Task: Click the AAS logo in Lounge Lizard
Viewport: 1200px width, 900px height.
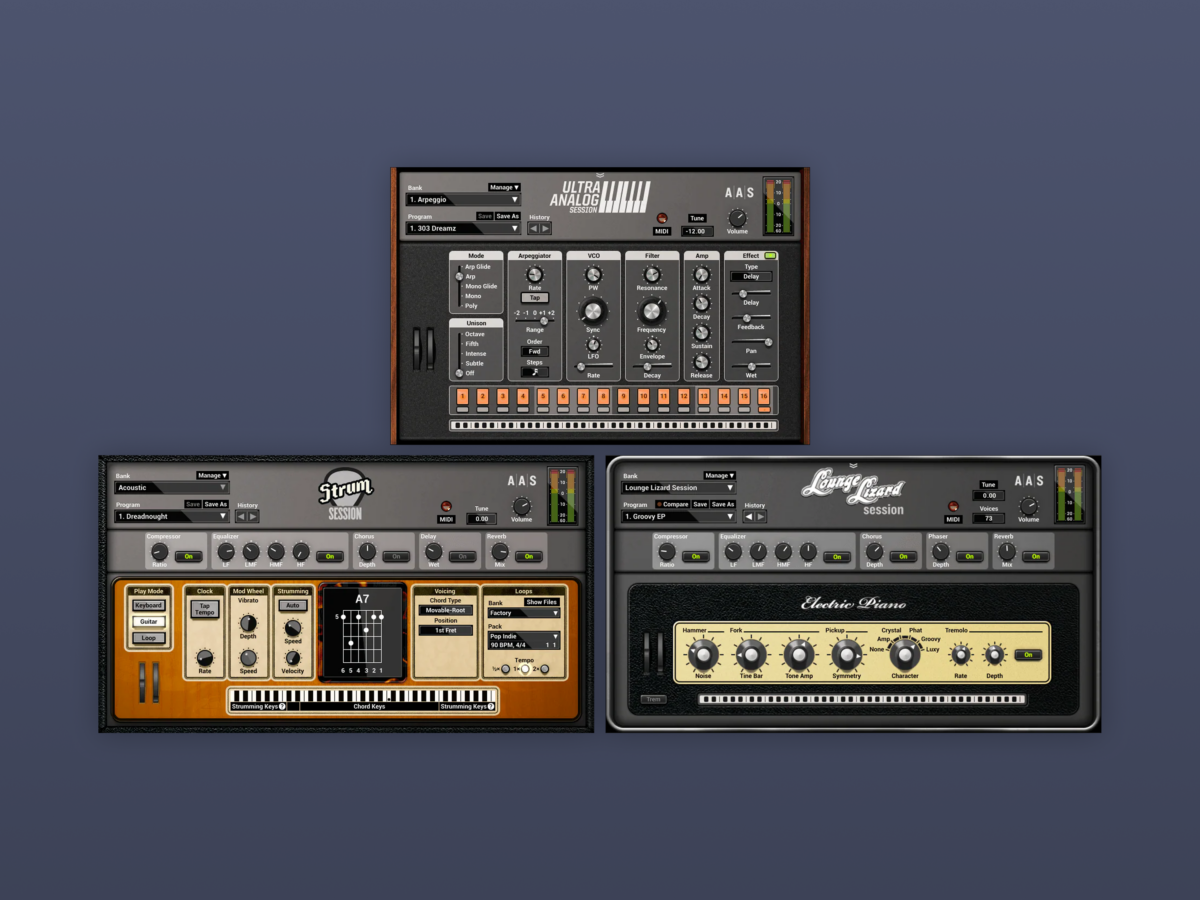Action: click(1029, 481)
